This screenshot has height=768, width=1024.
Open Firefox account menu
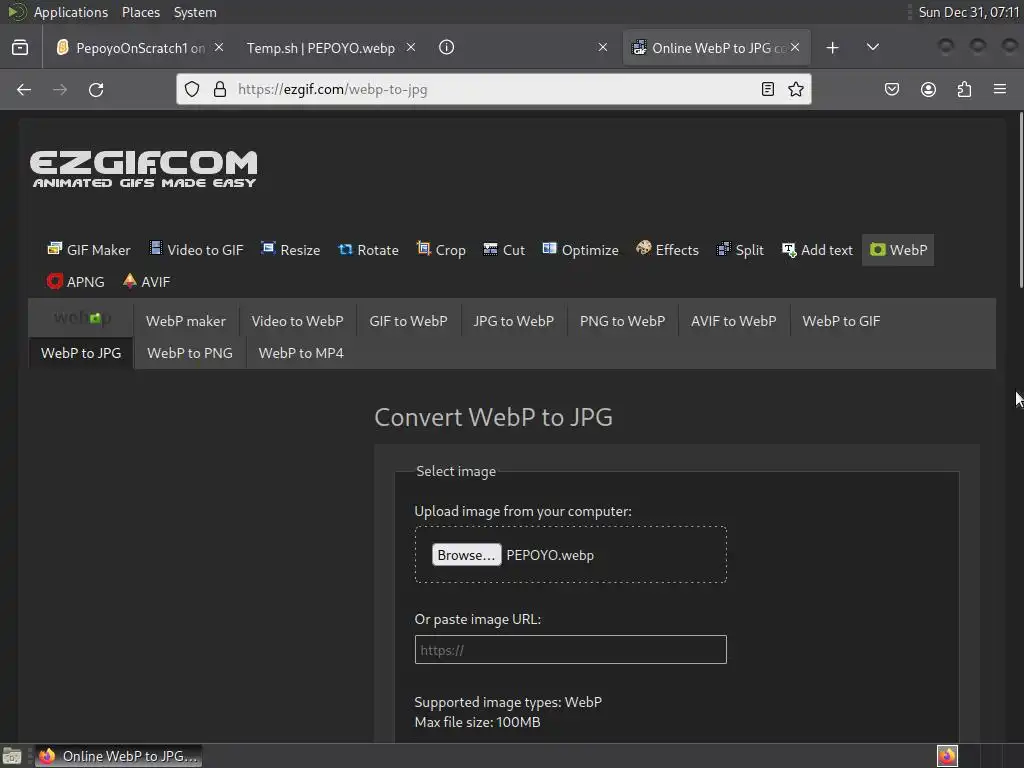[x=928, y=89]
